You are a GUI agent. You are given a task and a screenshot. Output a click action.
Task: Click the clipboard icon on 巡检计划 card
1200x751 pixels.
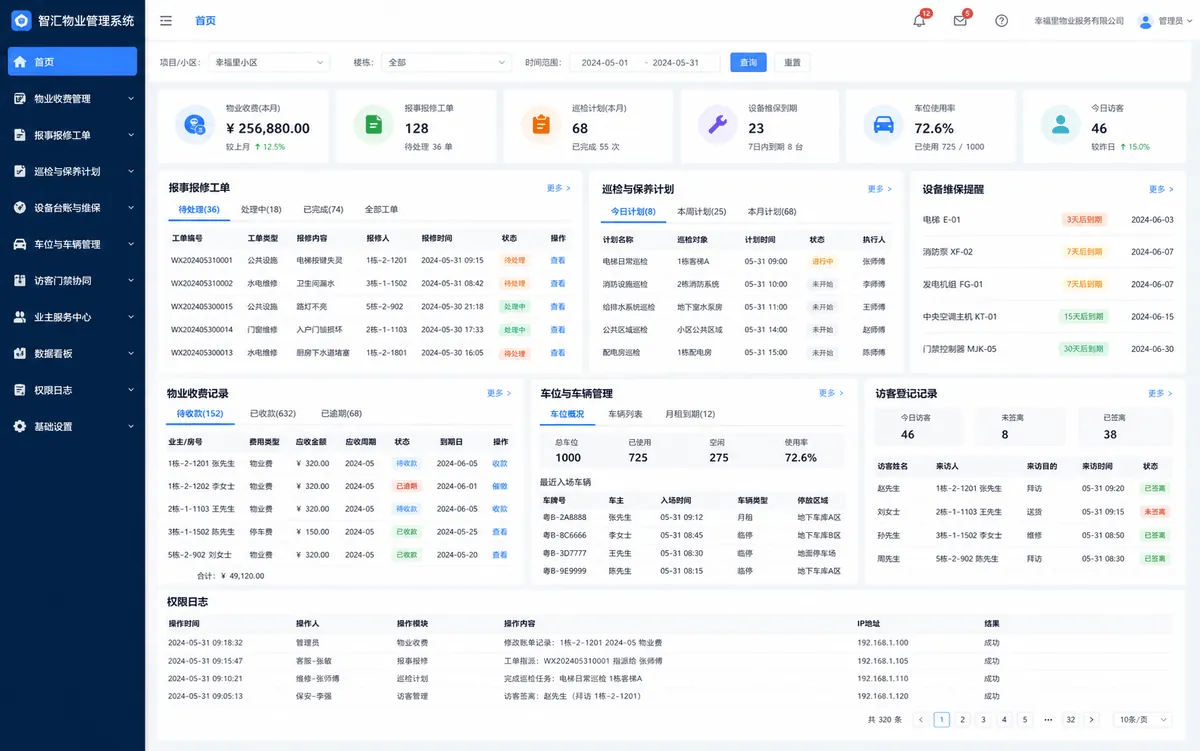(x=541, y=124)
